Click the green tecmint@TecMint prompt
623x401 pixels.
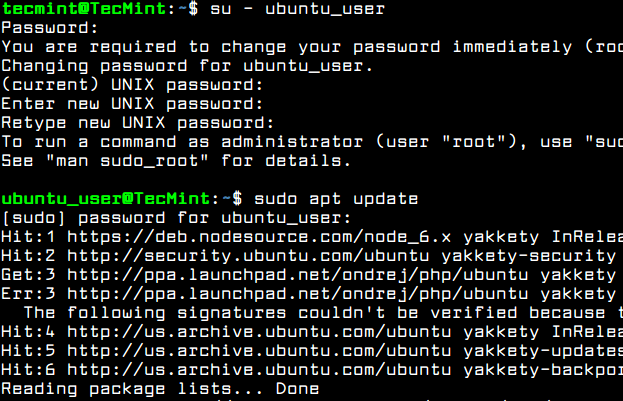click(x=82, y=8)
